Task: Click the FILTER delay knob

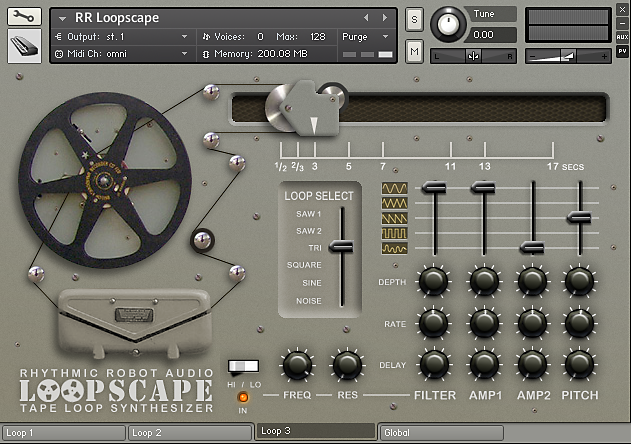Action: point(433,364)
